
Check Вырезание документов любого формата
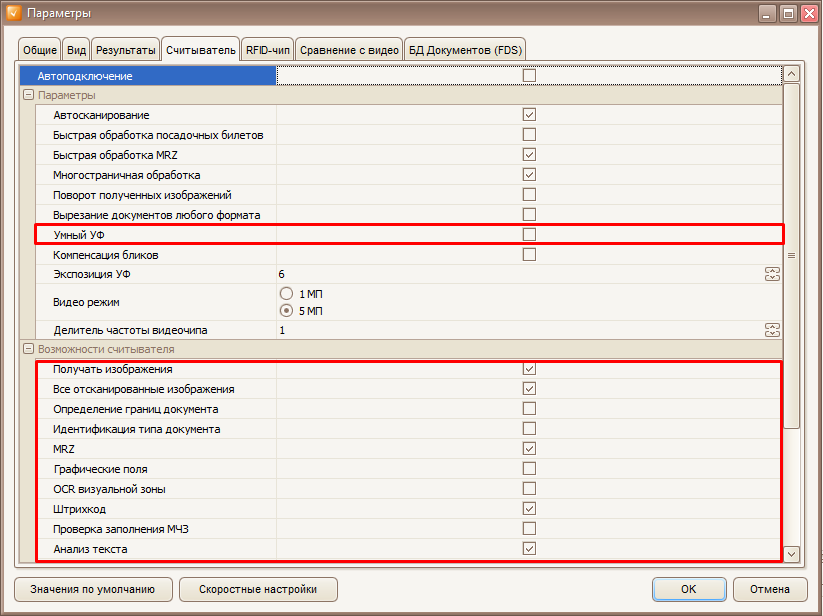pyautogui.click(x=529, y=214)
